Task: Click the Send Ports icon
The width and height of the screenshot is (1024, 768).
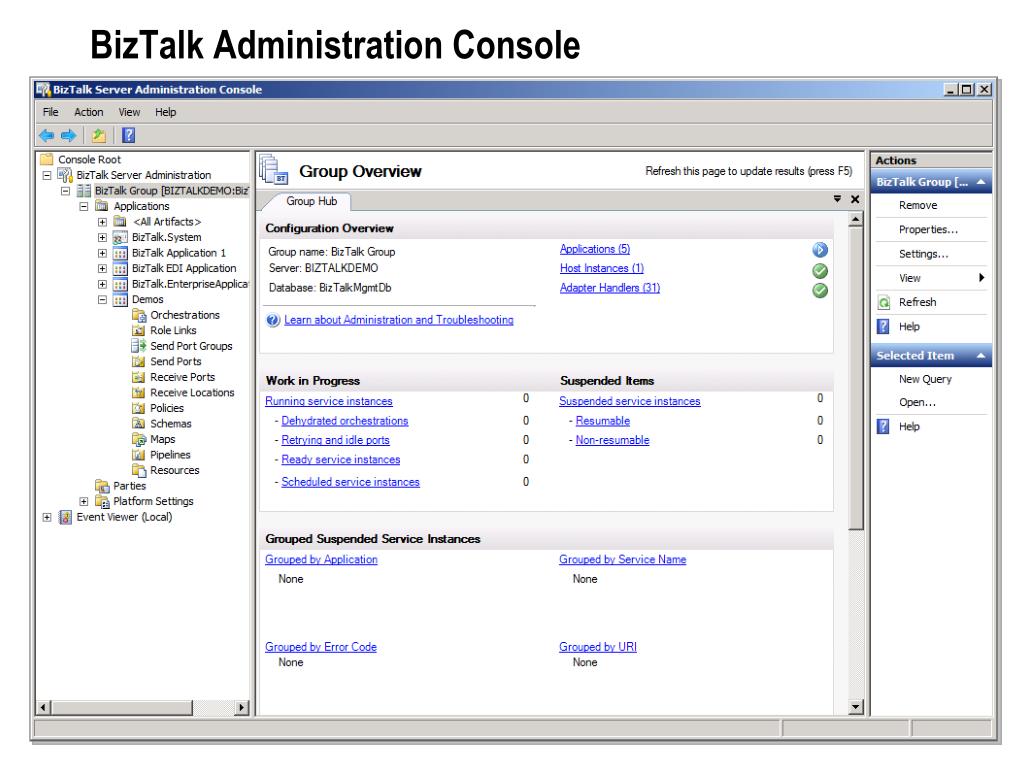Action: 138,362
